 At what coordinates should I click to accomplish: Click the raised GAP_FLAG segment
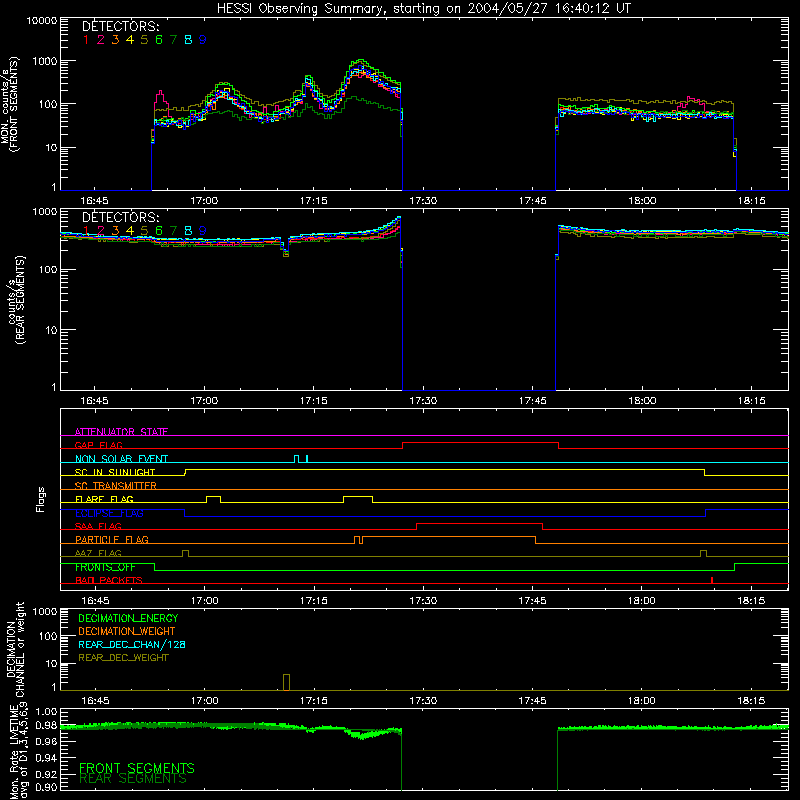coord(480,443)
